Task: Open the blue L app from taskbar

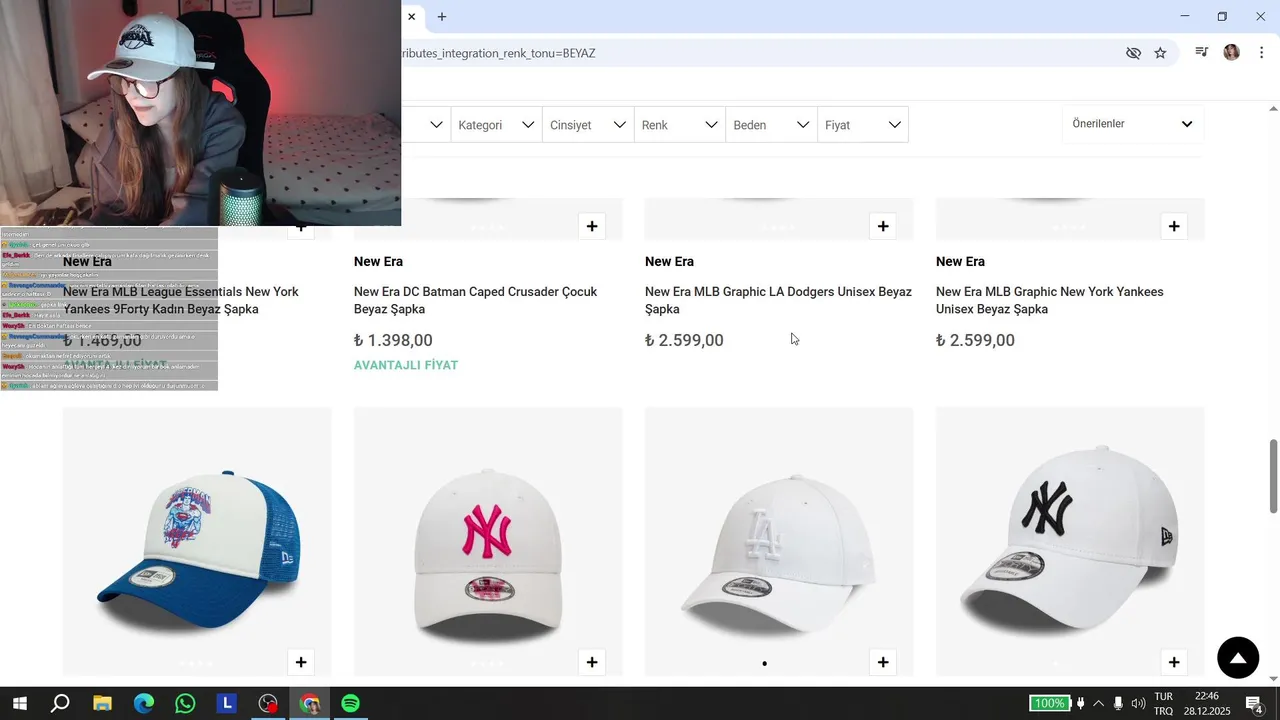Action: click(x=227, y=704)
